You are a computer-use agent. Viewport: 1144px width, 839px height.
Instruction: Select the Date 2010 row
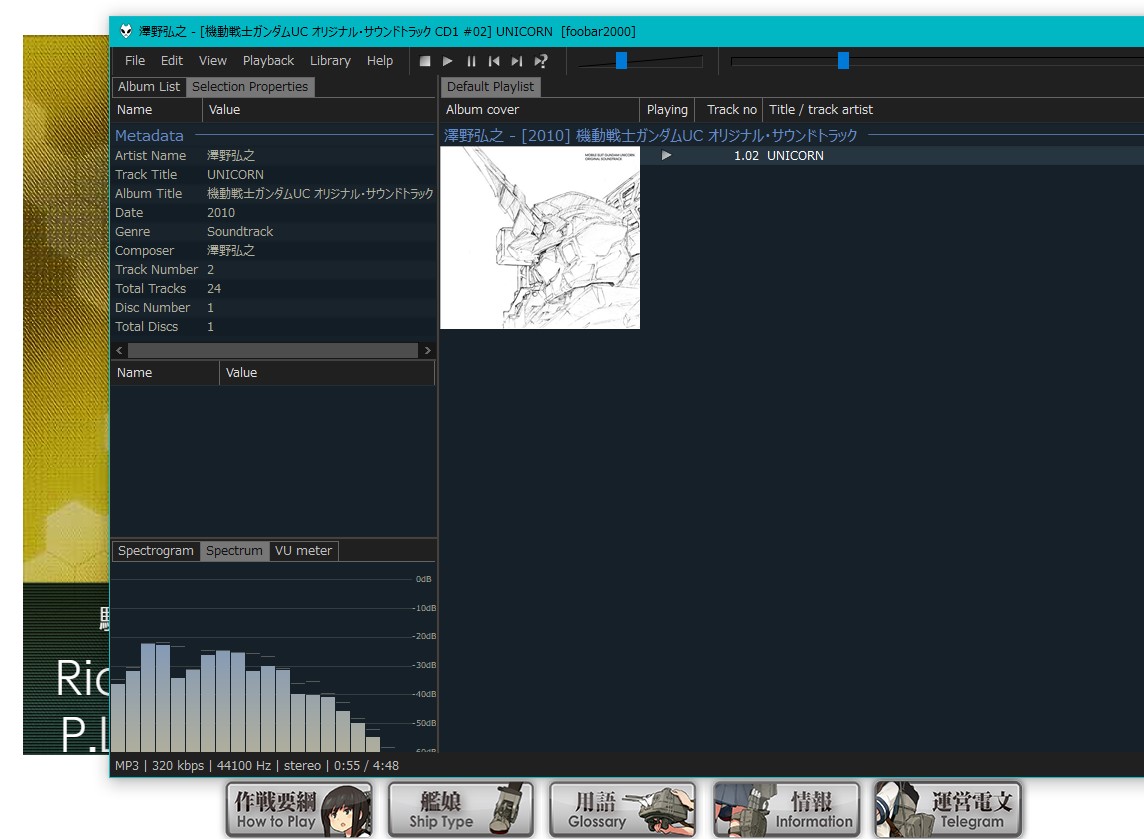[x=274, y=212]
